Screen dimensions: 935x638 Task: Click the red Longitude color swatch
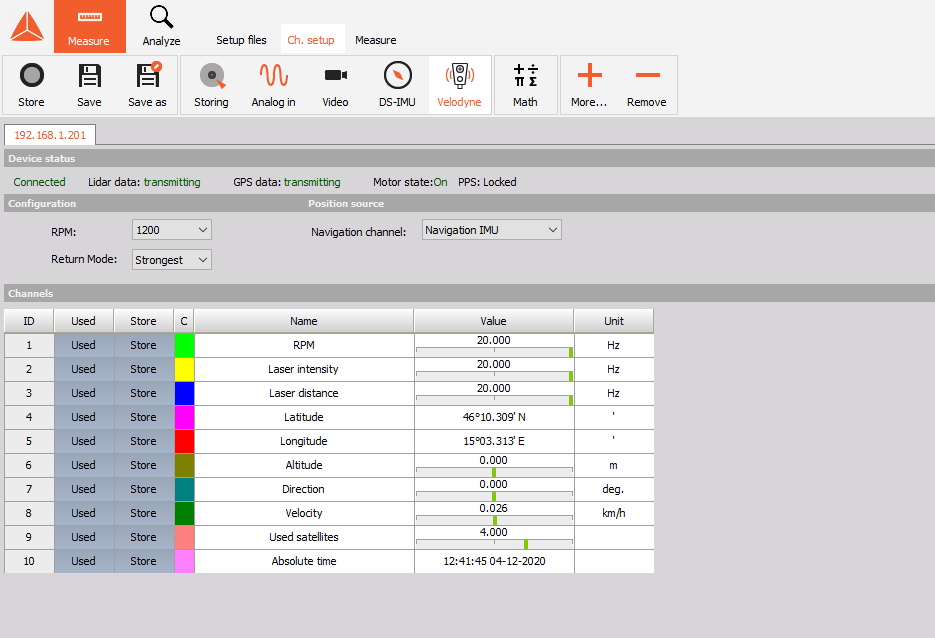[184, 441]
